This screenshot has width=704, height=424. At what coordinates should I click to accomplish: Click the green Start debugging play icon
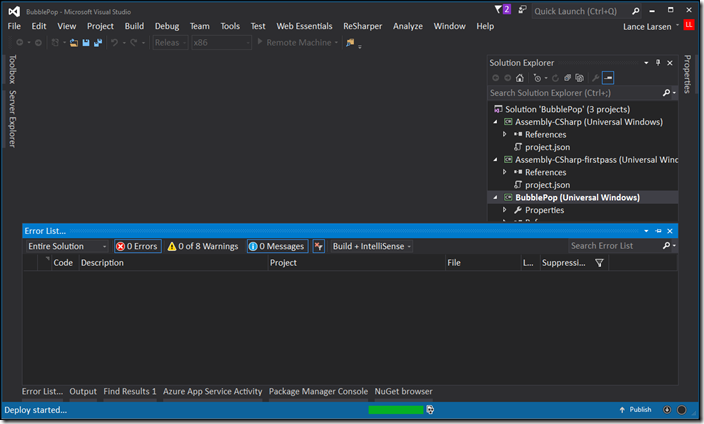[260, 42]
